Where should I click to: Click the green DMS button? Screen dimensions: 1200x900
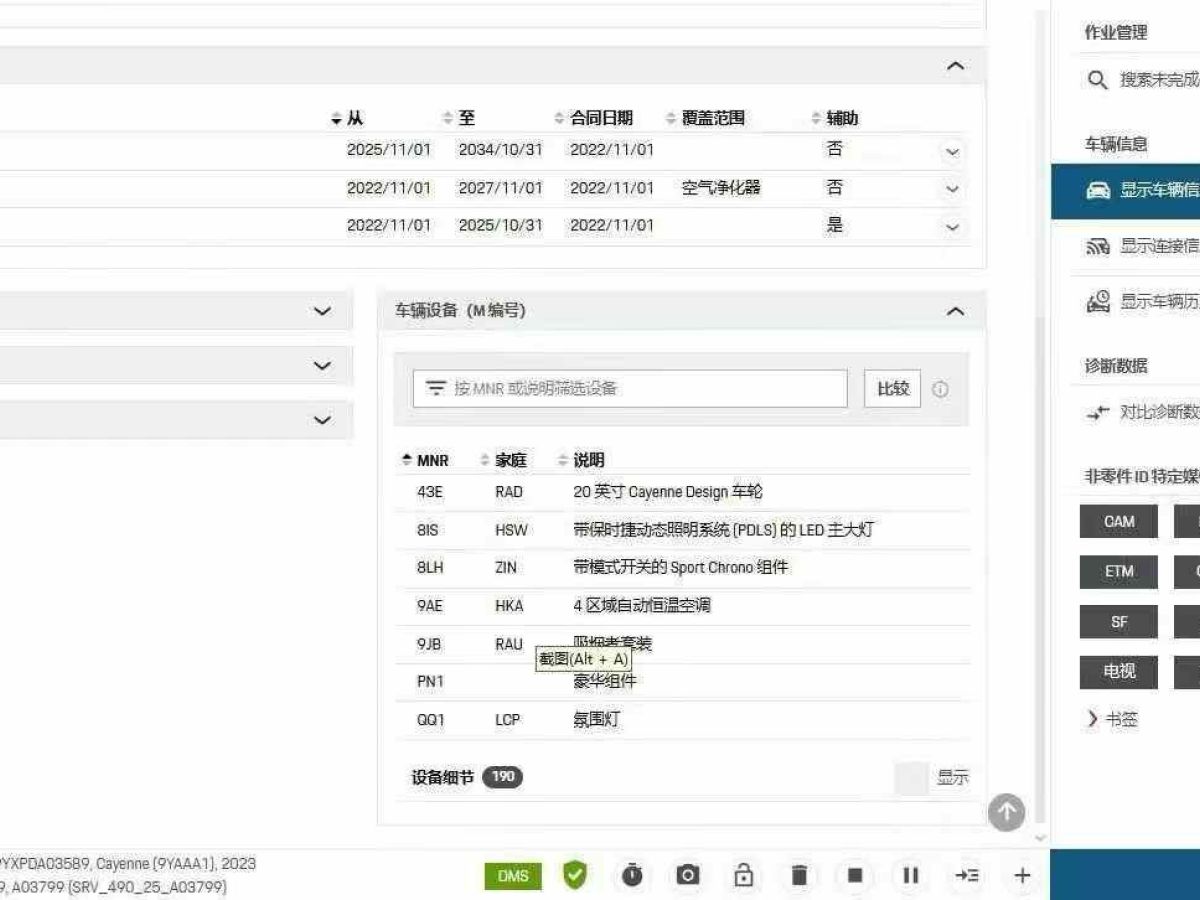513,876
